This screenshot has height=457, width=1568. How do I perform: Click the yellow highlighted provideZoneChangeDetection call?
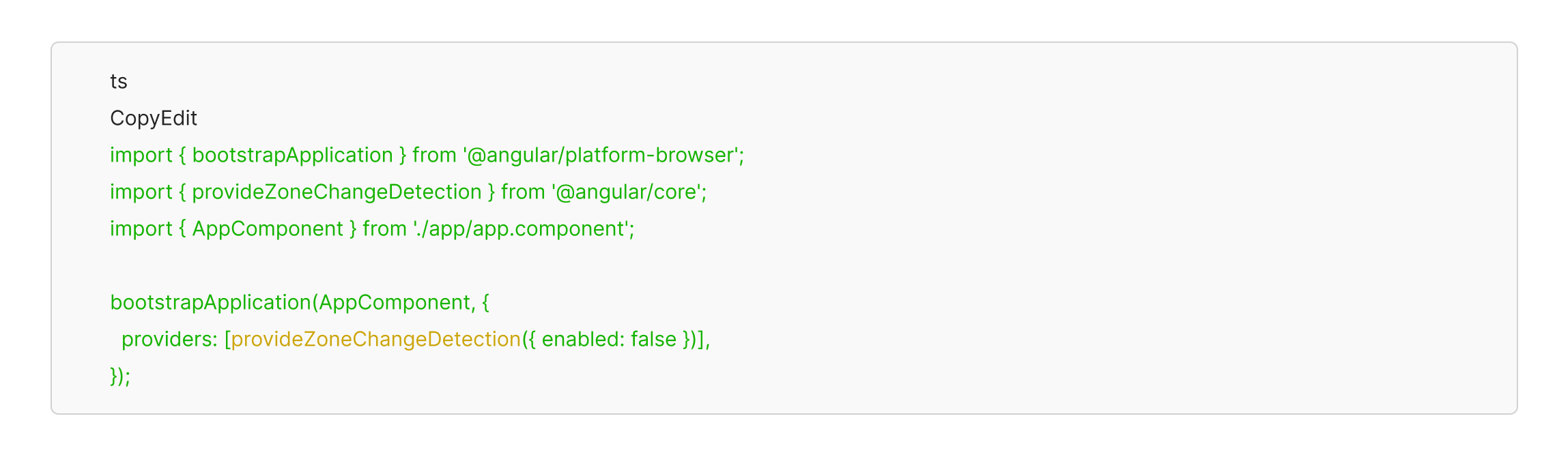tap(376, 340)
